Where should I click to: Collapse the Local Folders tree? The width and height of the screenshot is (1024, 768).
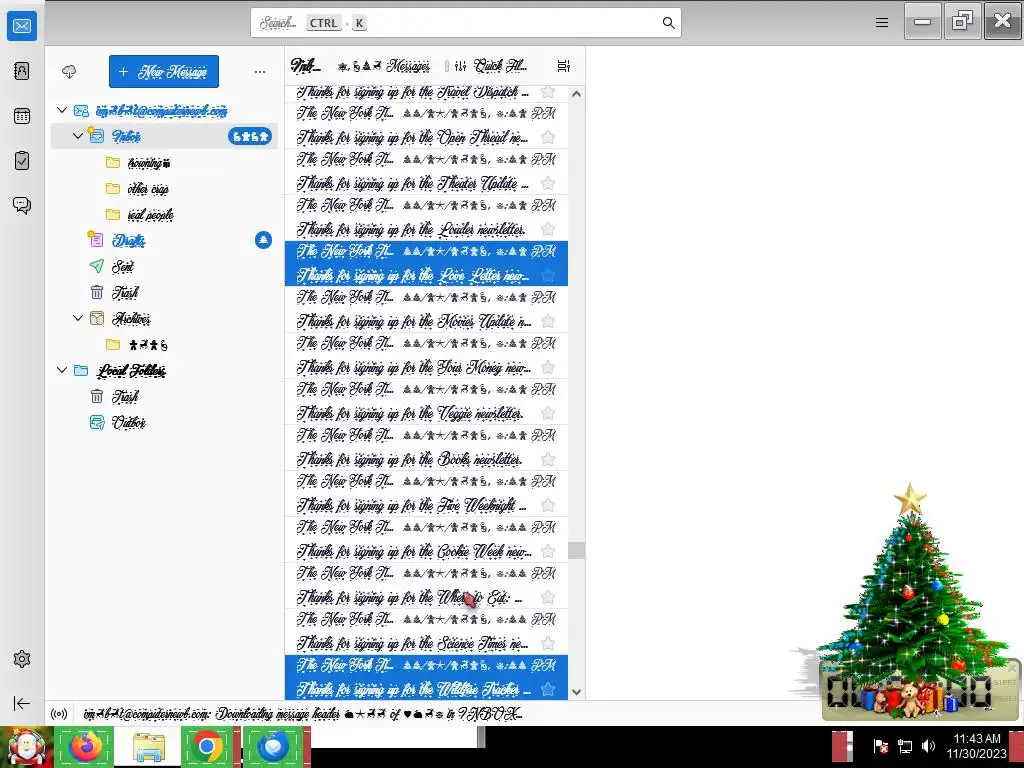(62, 370)
